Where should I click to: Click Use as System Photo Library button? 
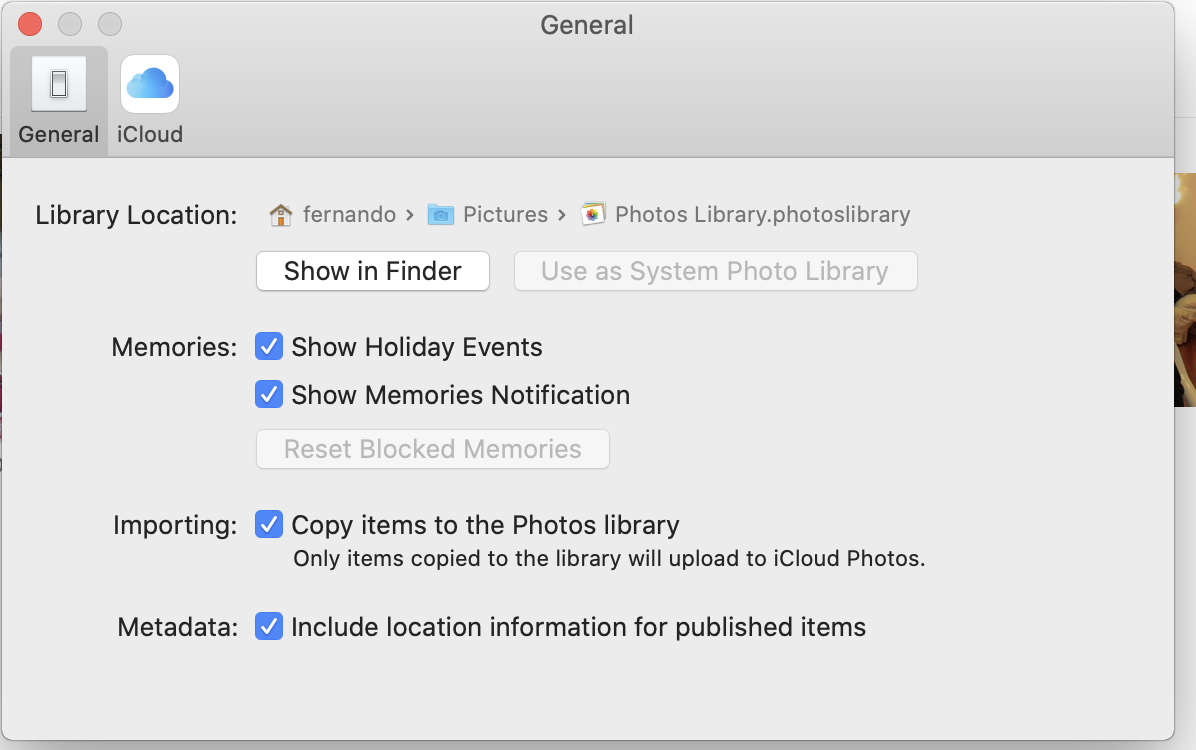pos(715,271)
